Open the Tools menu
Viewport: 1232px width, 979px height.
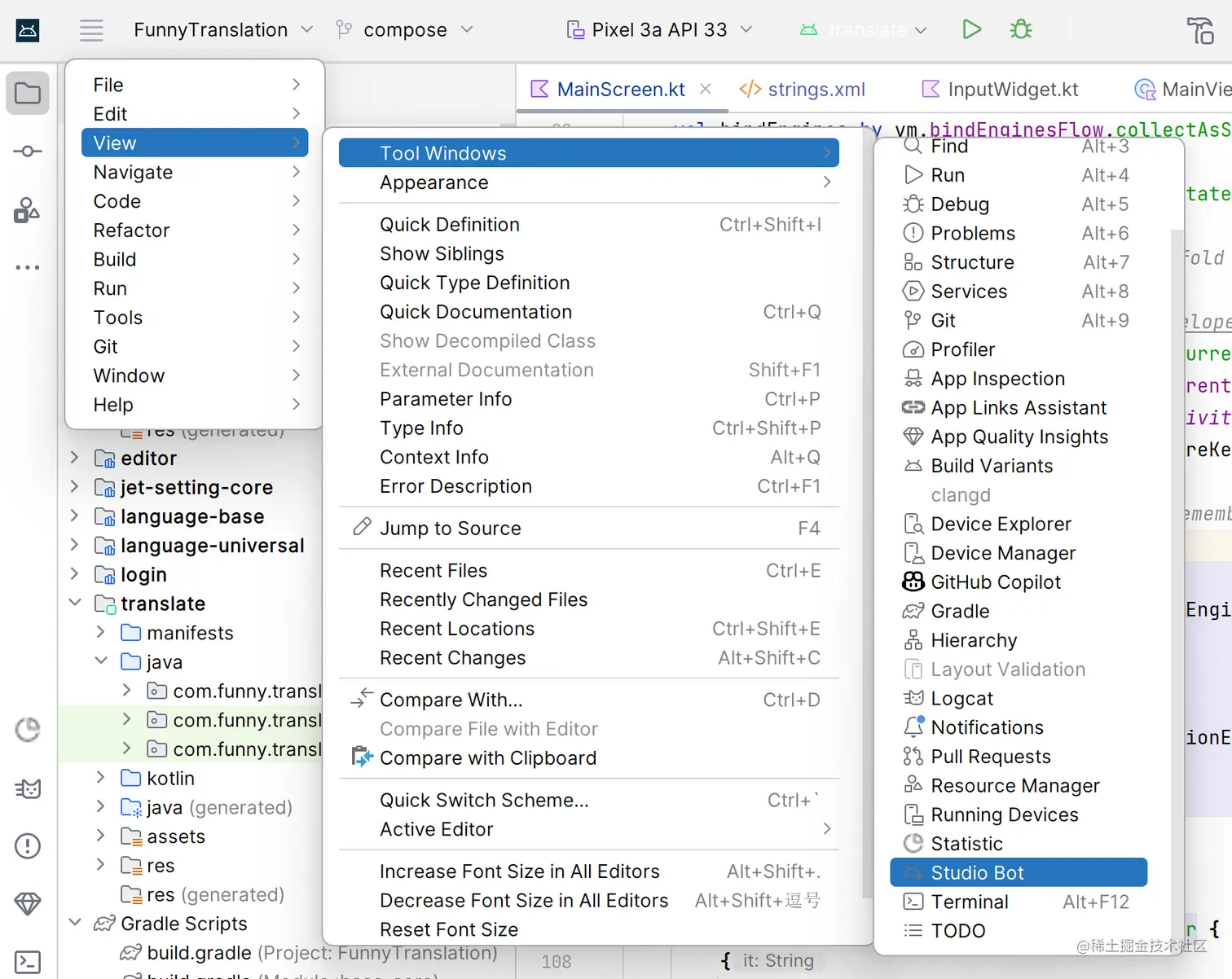(195, 318)
